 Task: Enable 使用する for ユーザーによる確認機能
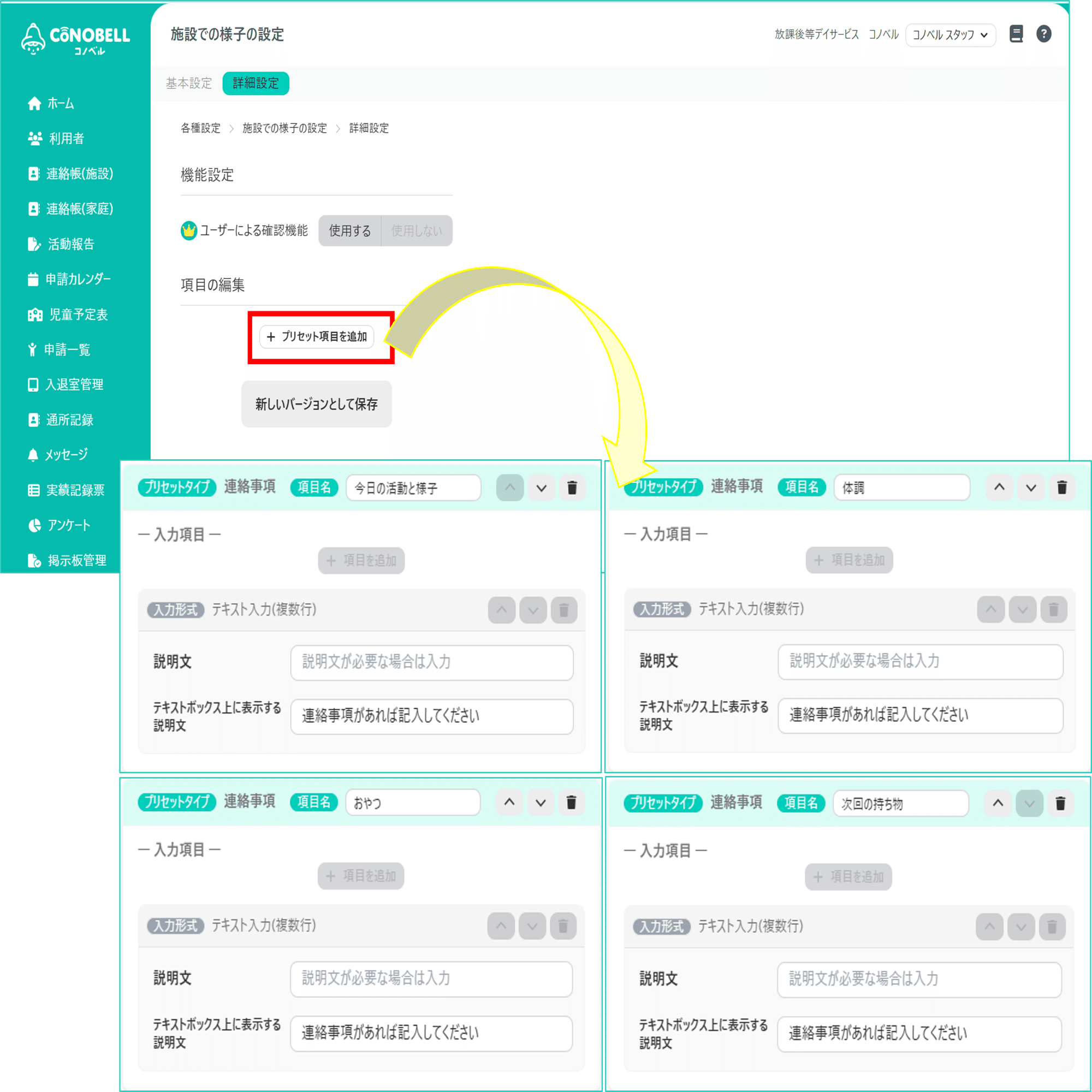(x=349, y=230)
